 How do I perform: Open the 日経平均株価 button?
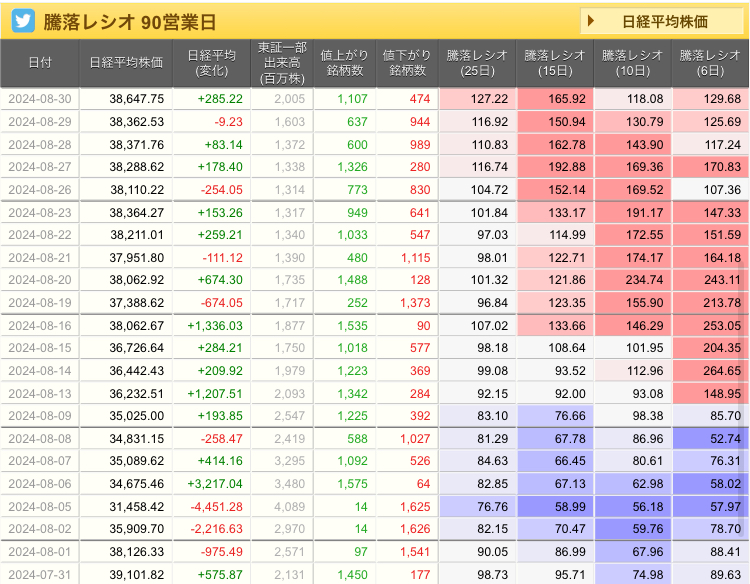click(662, 22)
